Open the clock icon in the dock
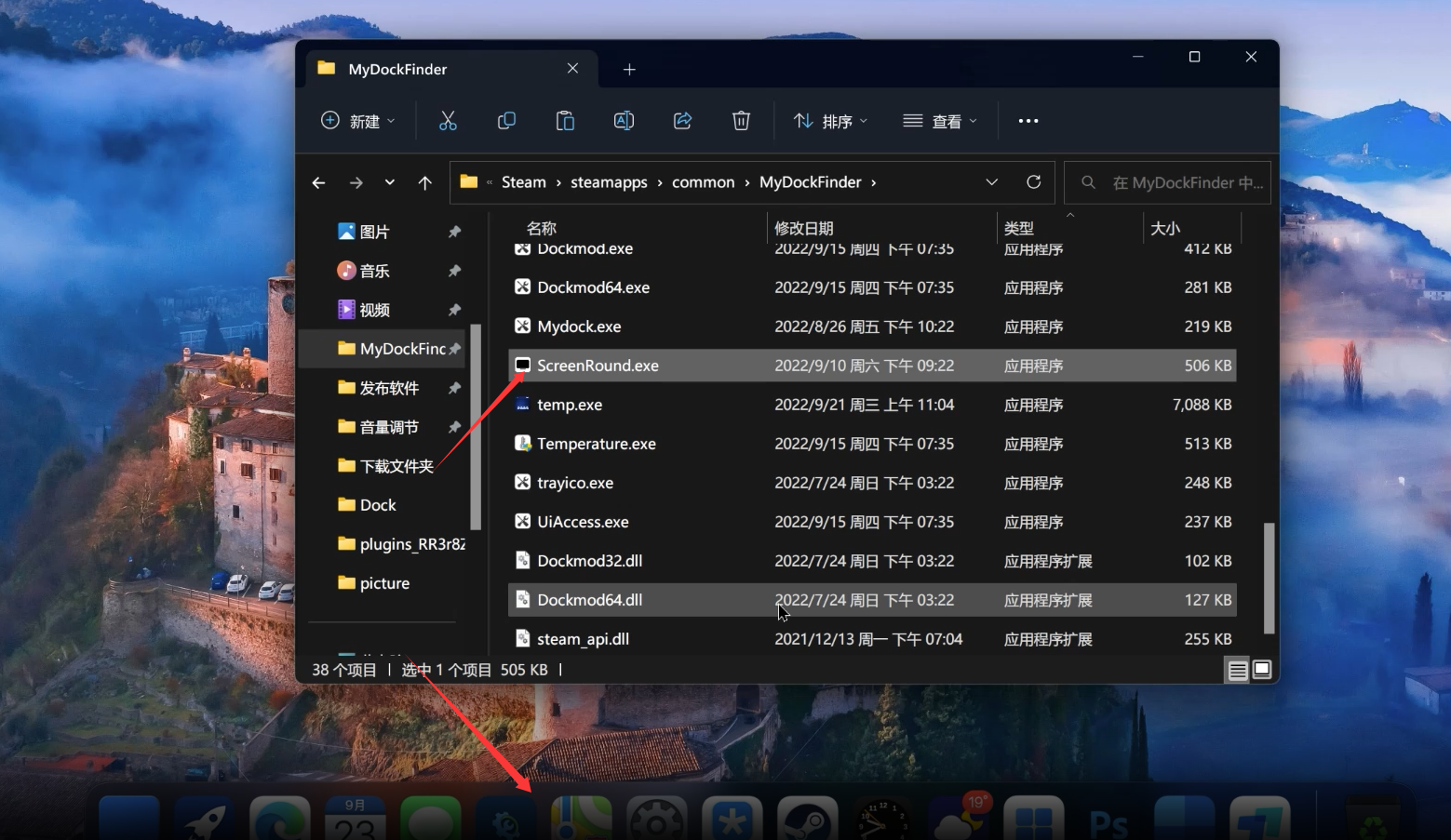1451x840 pixels. 882,819
